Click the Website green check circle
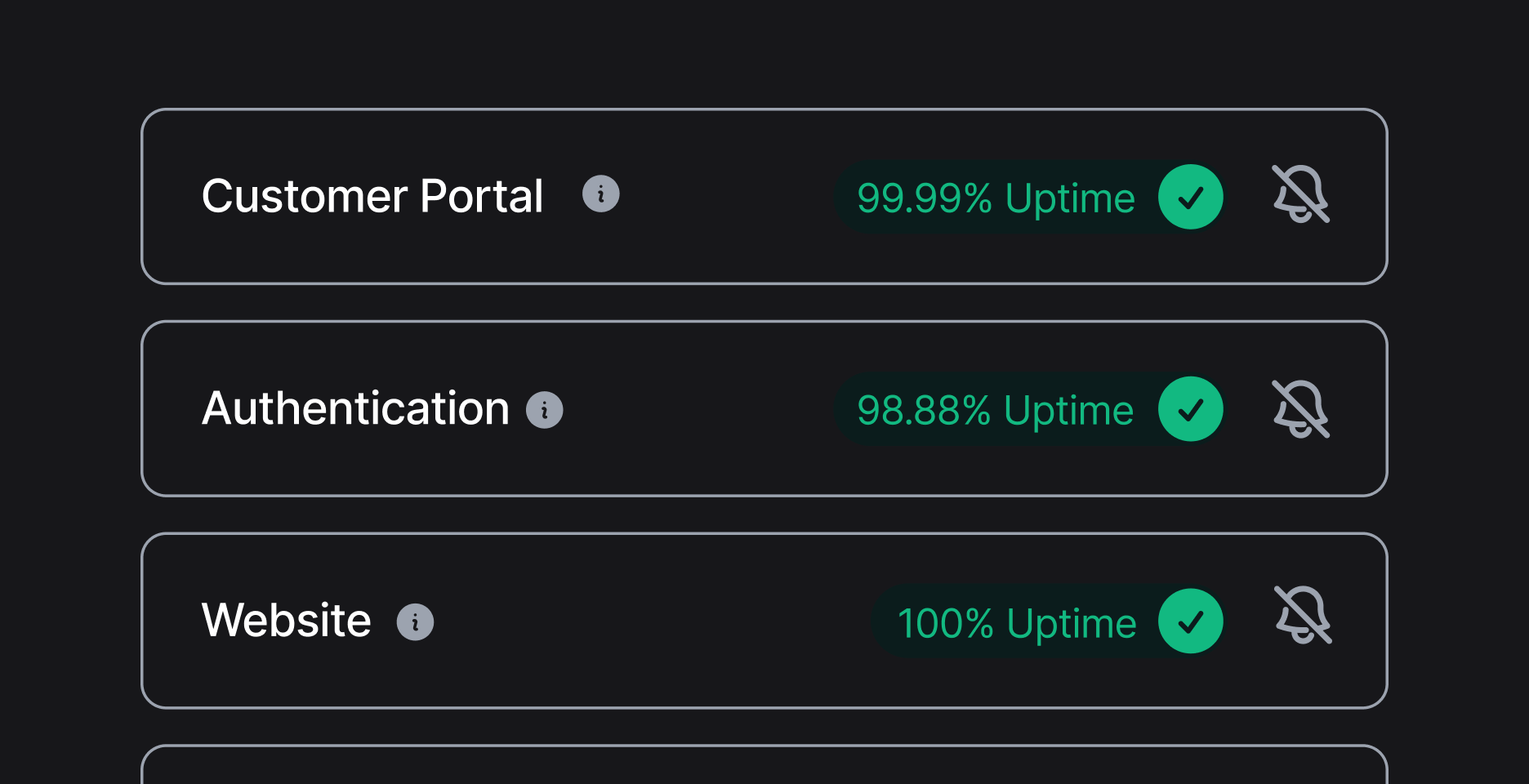The image size is (1529, 784). (1191, 621)
